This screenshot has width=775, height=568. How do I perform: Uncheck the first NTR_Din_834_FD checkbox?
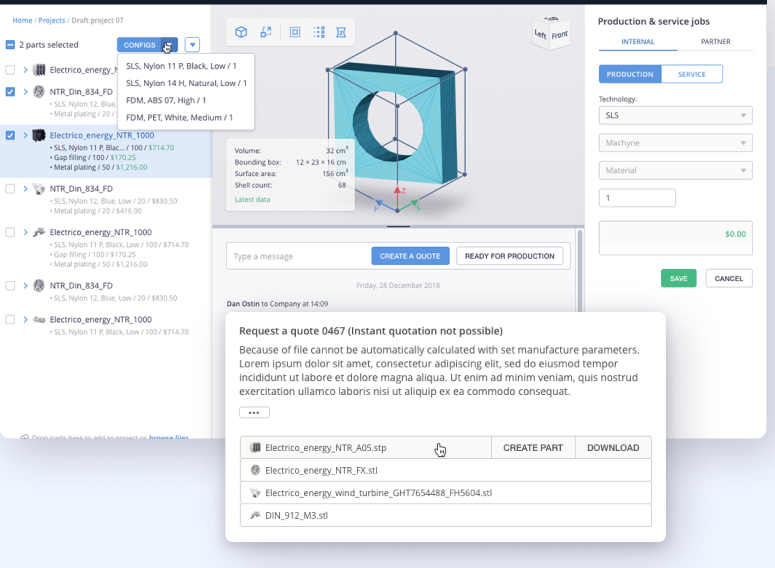pyautogui.click(x=10, y=91)
